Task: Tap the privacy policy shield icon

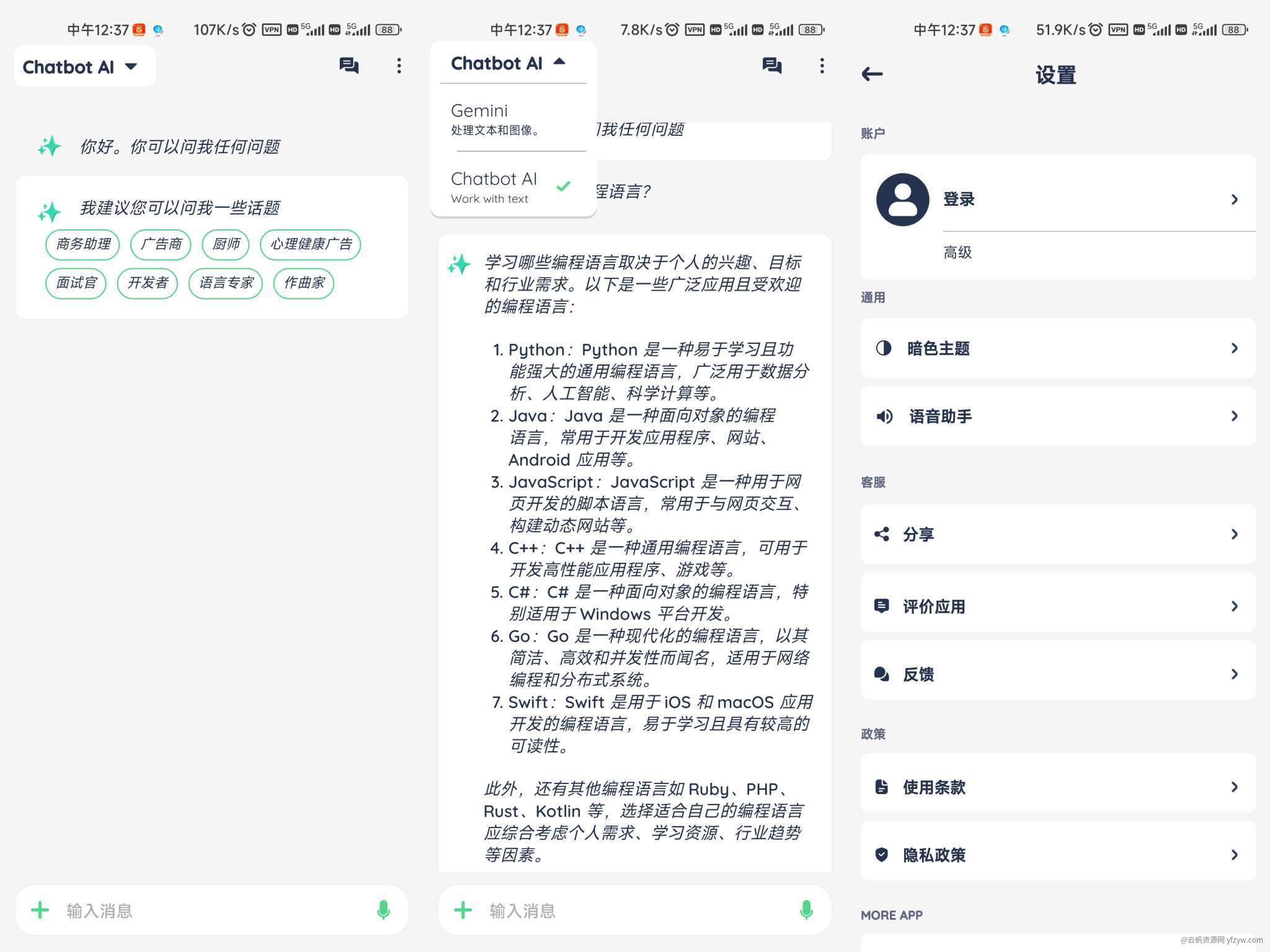Action: coord(881,855)
